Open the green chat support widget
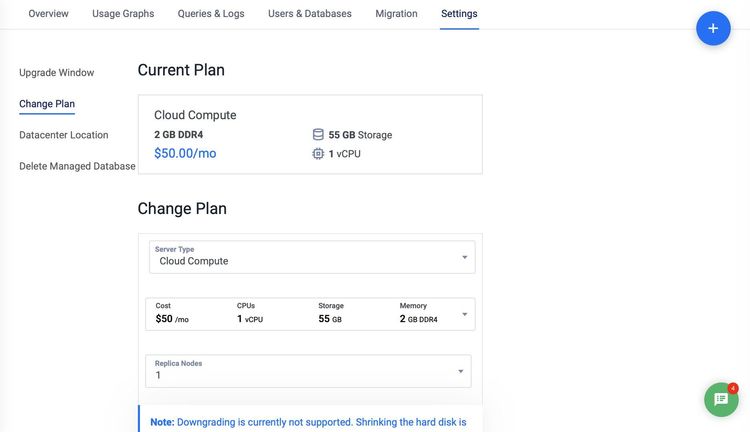 point(721,399)
